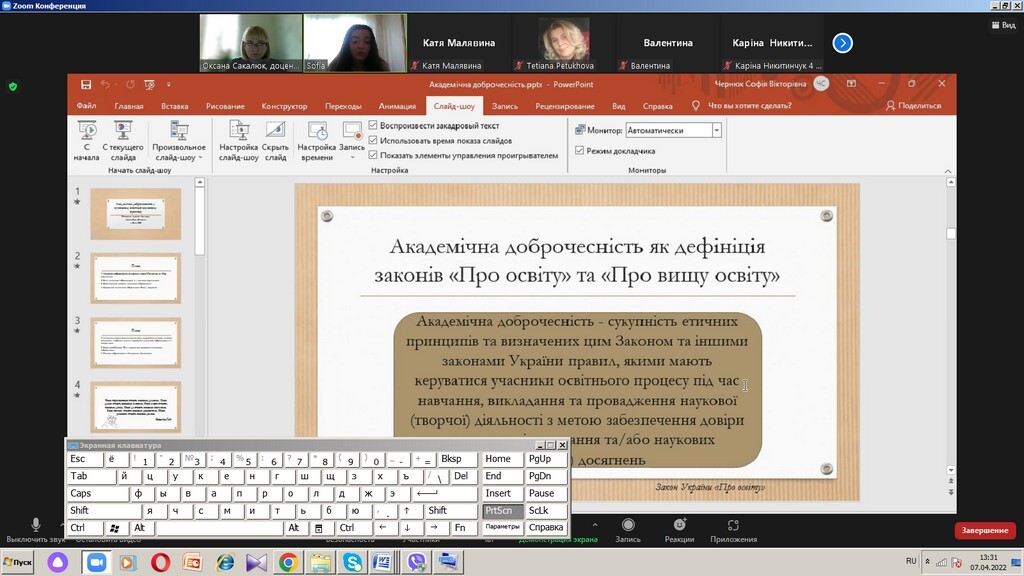Open the Вставка ribbon tab
Viewport: 1024px width, 576px height.
coord(174,106)
